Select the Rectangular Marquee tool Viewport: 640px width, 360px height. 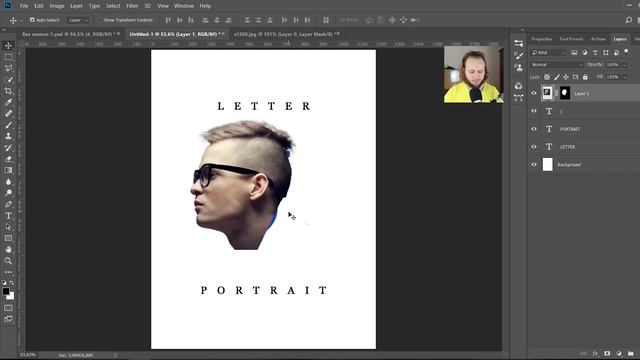pyautogui.click(x=8, y=57)
